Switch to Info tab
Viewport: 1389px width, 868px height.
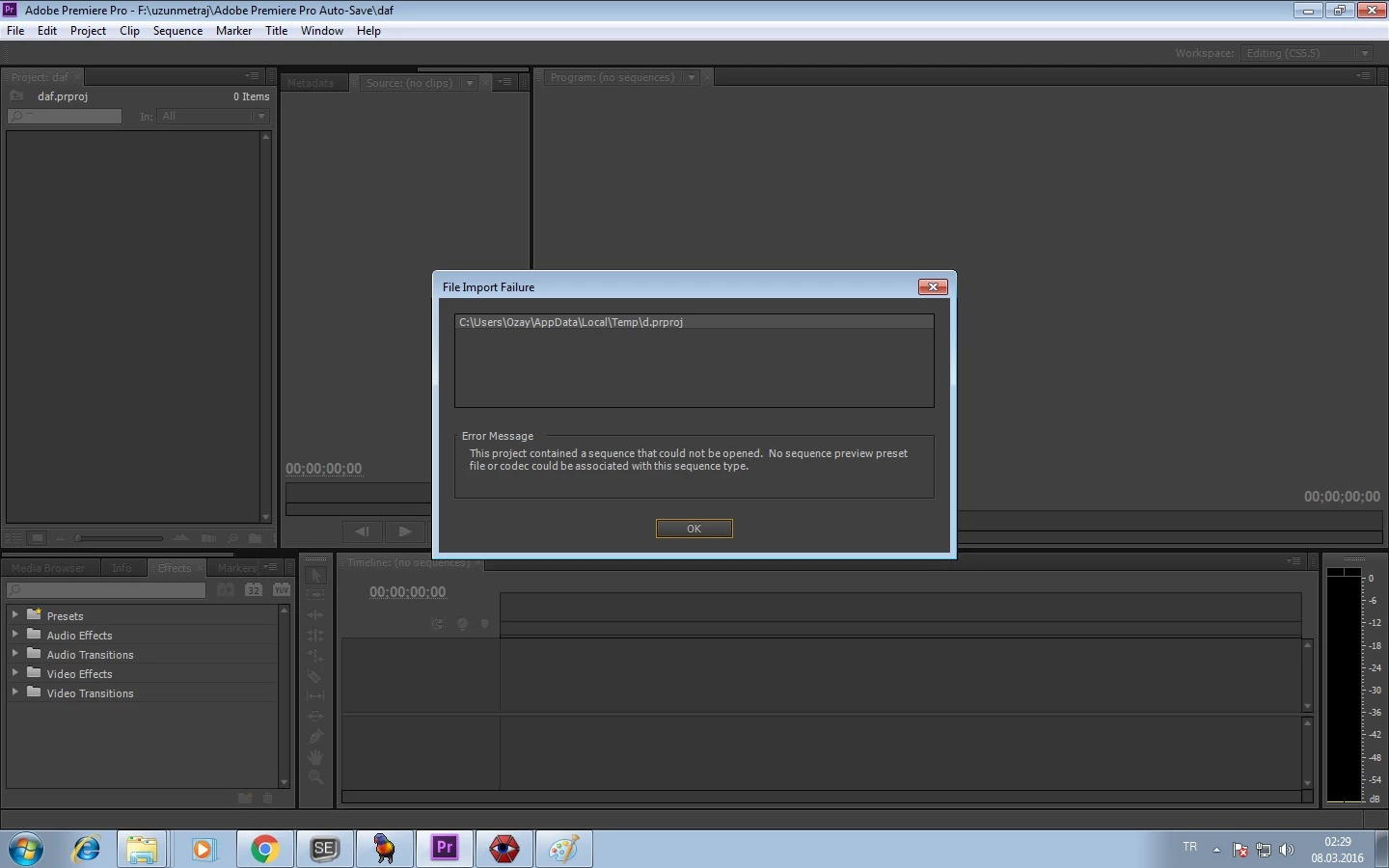pos(122,568)
